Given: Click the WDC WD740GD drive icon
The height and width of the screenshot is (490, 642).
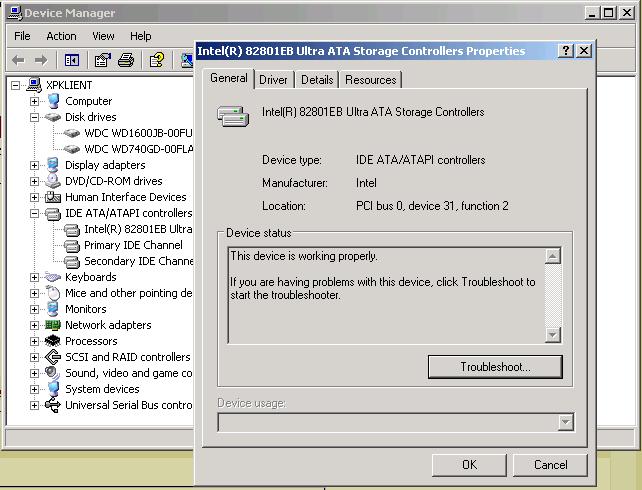Looking at the screenshot, I should 72,149.
